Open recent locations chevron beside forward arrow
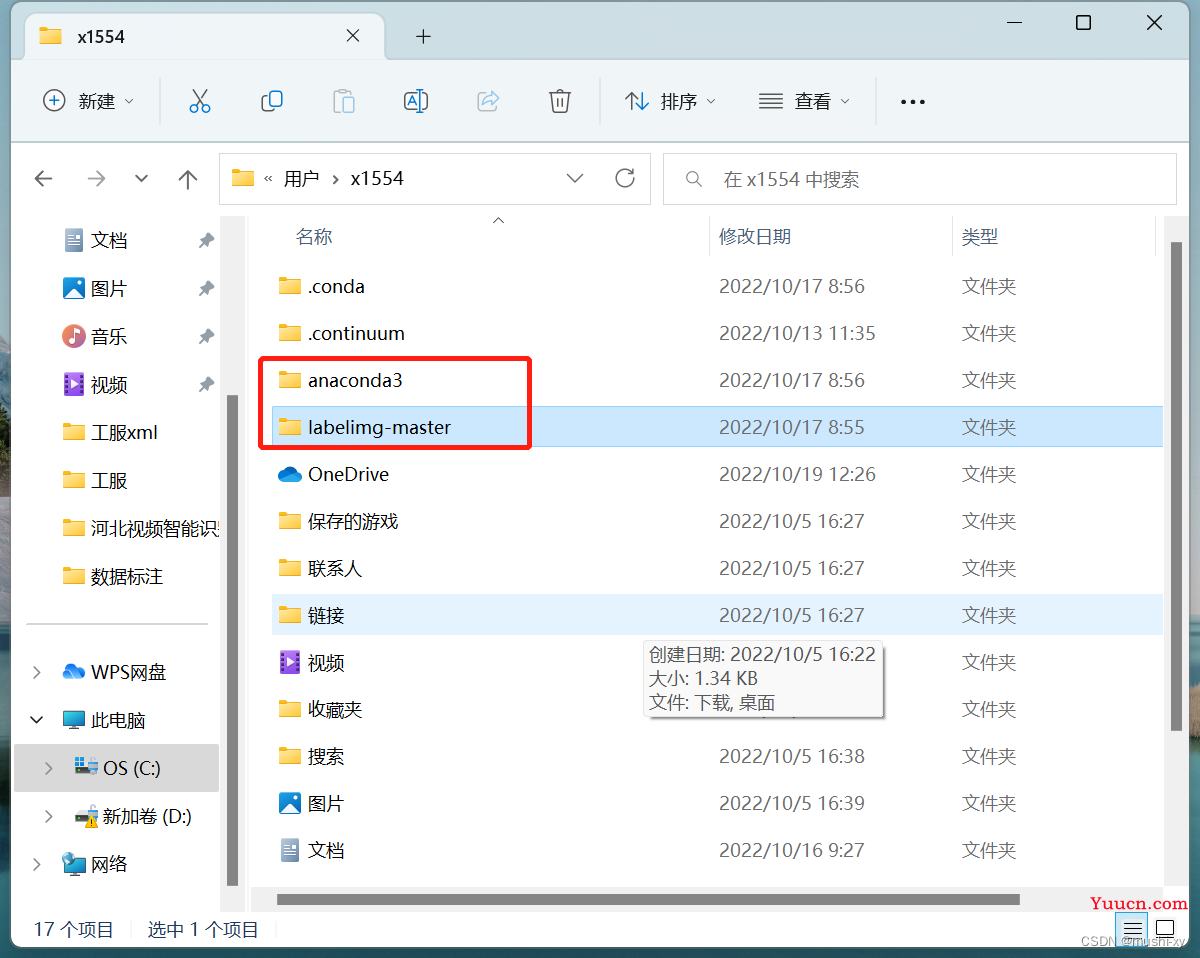This screenshot has height=958, width=1200. click(141, 179)
